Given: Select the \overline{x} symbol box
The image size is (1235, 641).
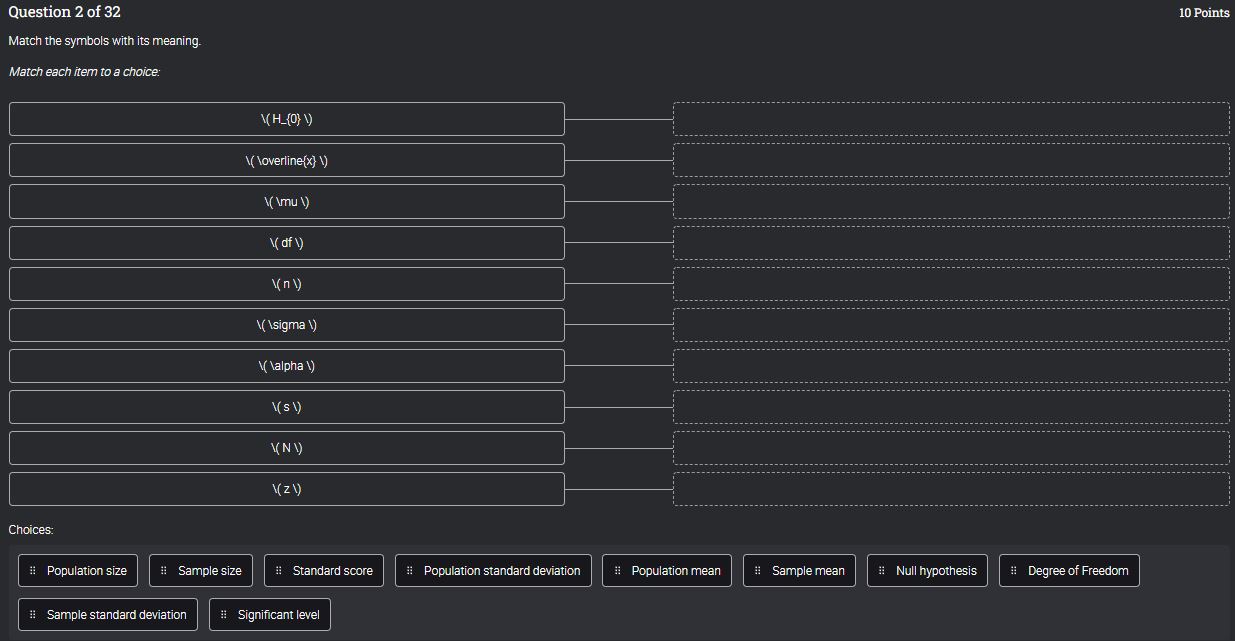Looking at the screenshot, I should (286, 160).
